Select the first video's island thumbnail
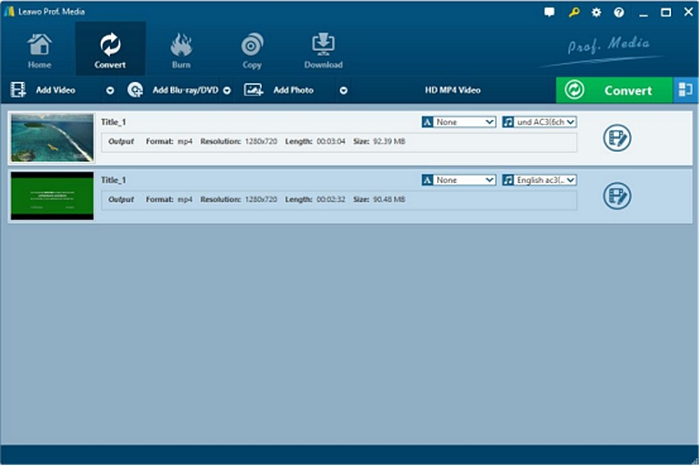Image resolution: width=700 pixels, height=466 pixels. tap(52, 137)
